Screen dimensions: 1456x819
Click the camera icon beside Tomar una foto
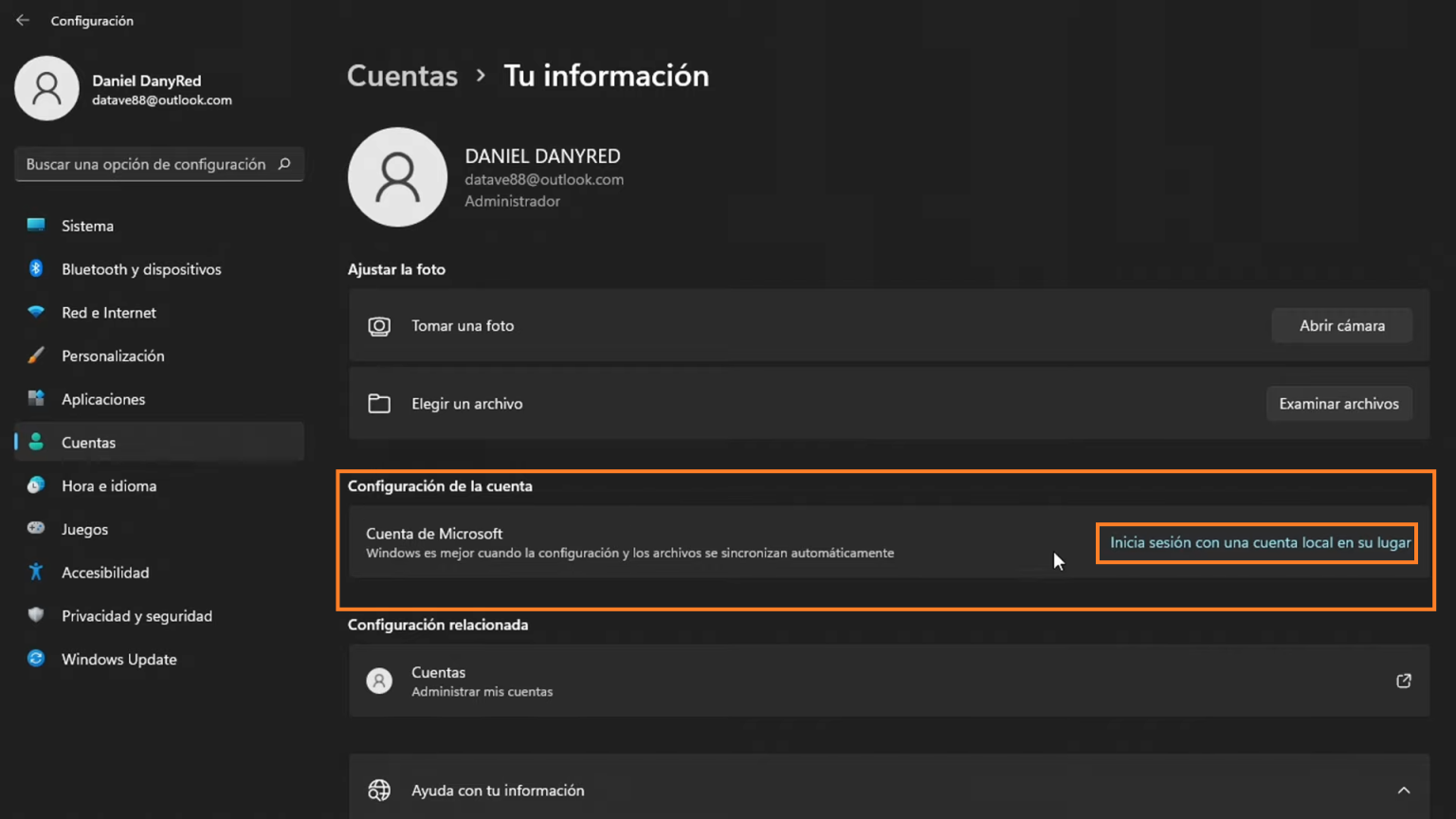379,325
